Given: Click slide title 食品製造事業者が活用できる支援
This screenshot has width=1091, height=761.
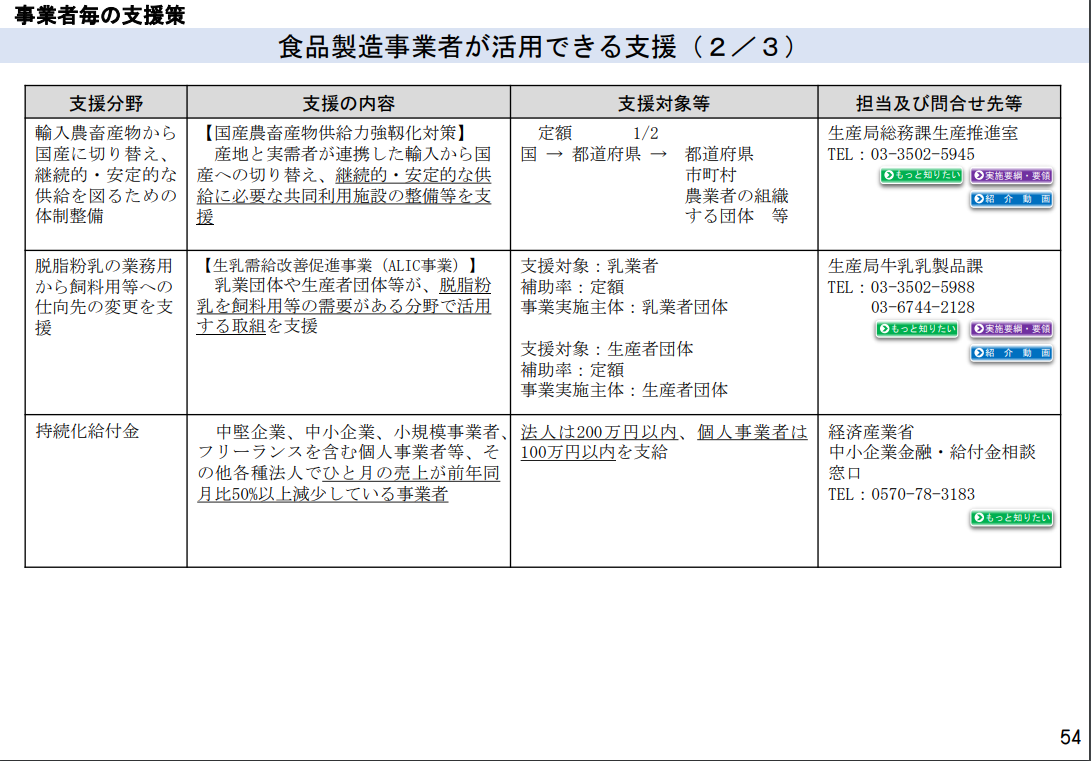Looking at the screenshot, I should pos(478,47).
